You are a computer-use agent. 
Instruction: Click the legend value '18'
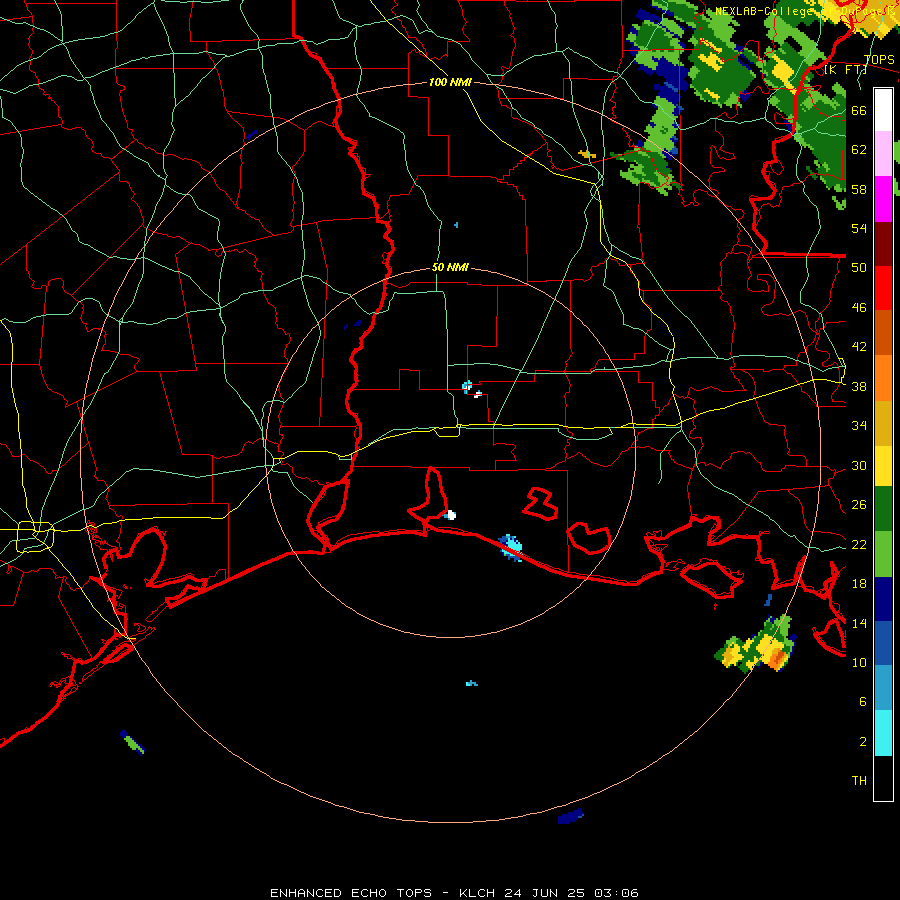(x=859, y=584)
